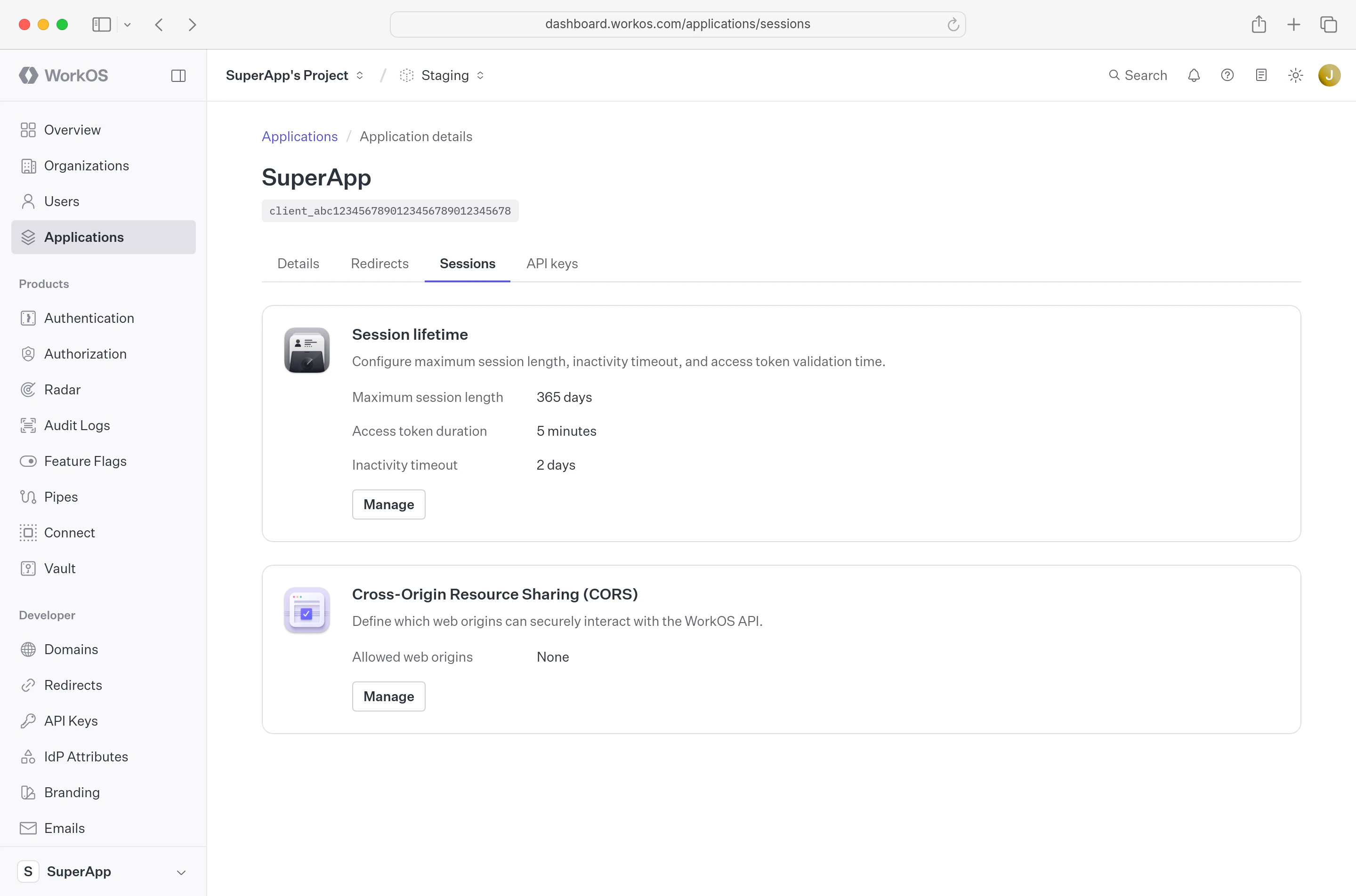The width and height of the screenshot is (1356, 896).
Task: Manage CORS allowed web origins
Action: click(x=389, y=696)
